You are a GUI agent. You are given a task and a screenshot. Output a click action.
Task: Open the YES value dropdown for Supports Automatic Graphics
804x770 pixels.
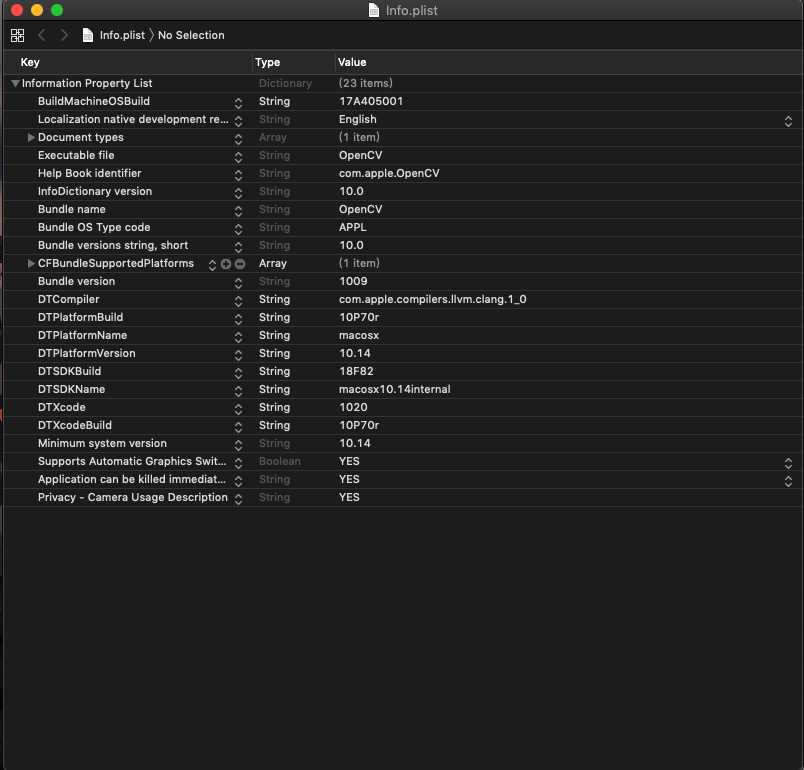(x=788, y=463)
